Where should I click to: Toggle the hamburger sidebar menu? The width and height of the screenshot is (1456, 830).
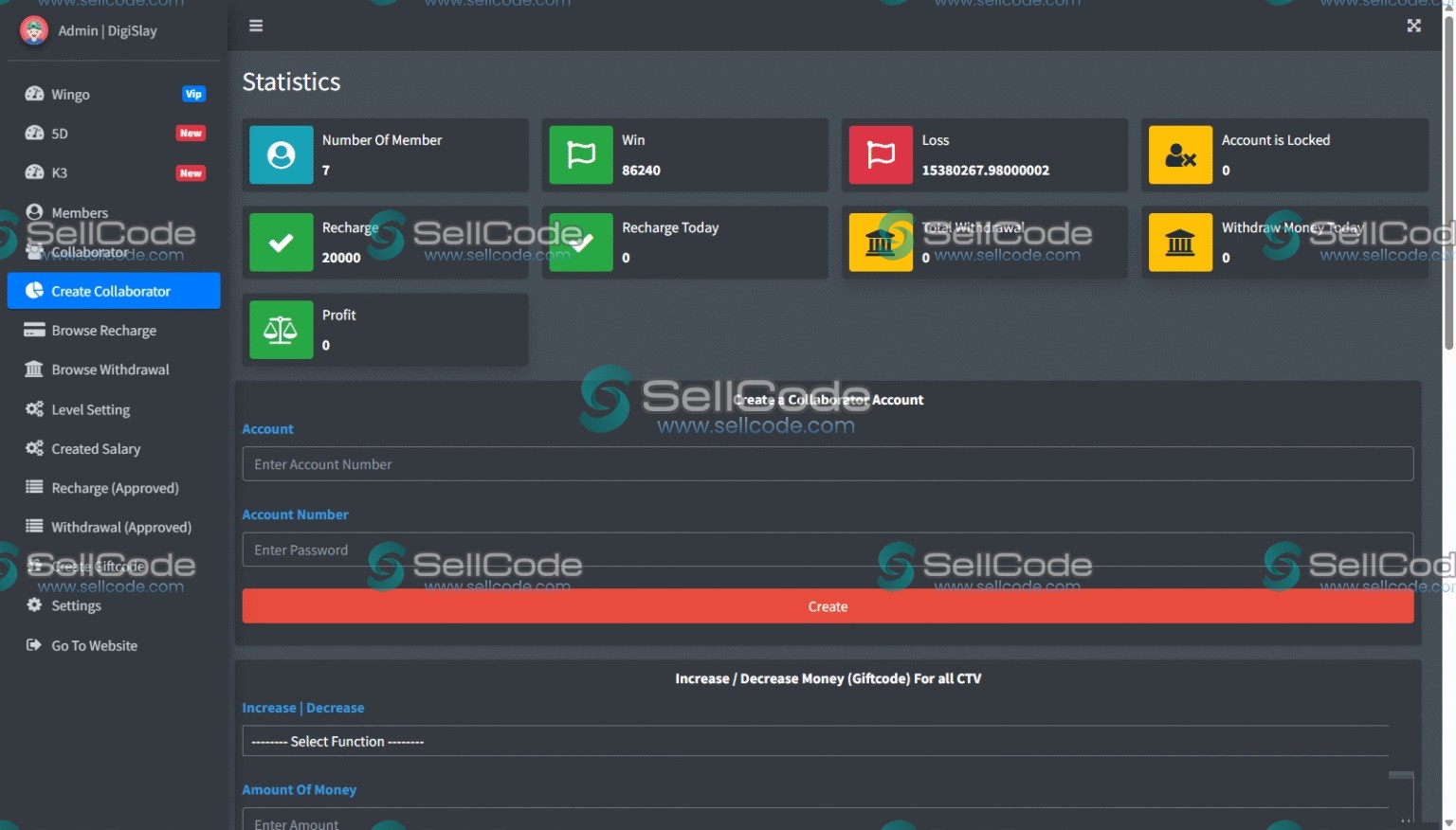click(x=256, y=26)
